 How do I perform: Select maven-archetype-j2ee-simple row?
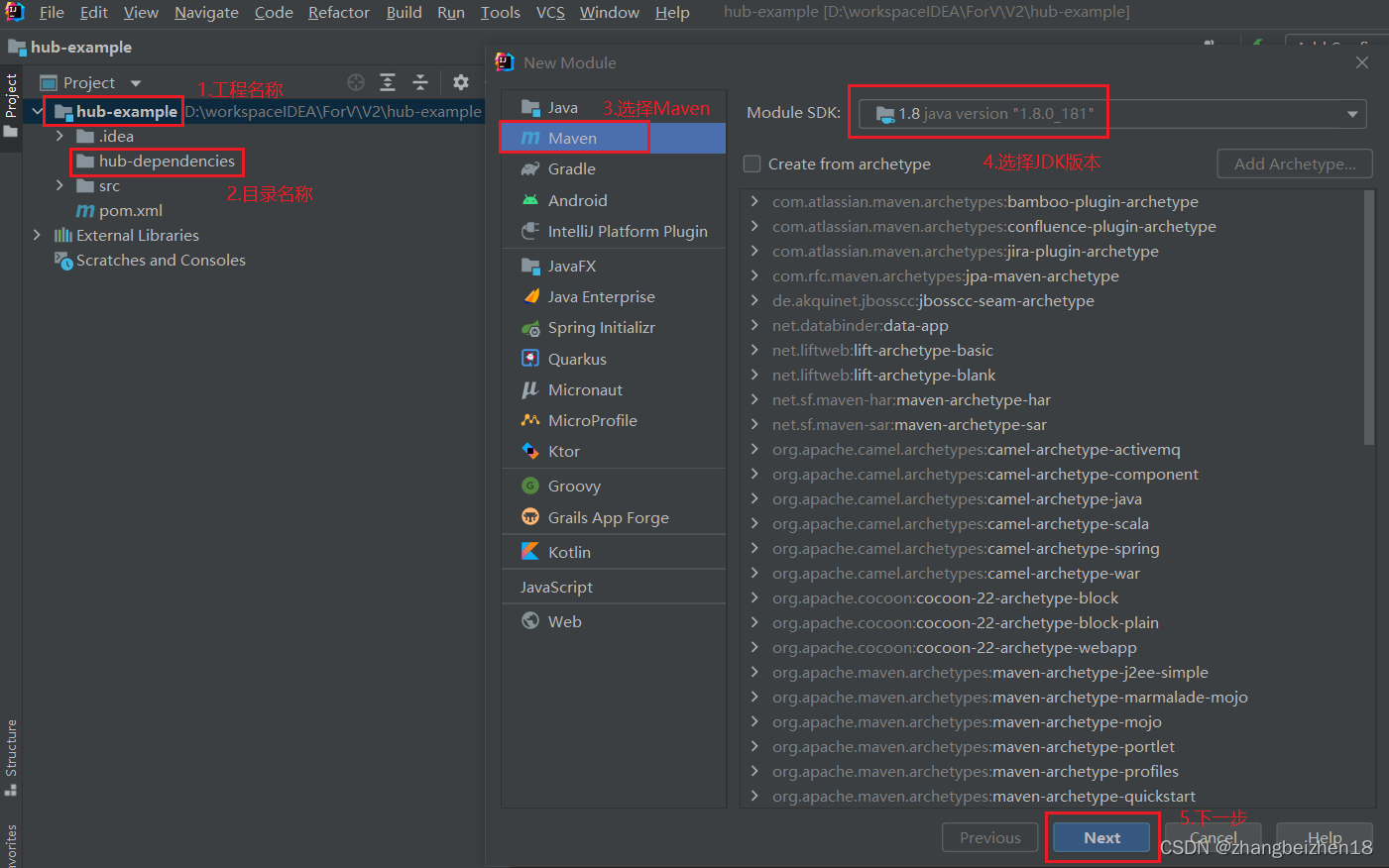(x=1052, y=672)
